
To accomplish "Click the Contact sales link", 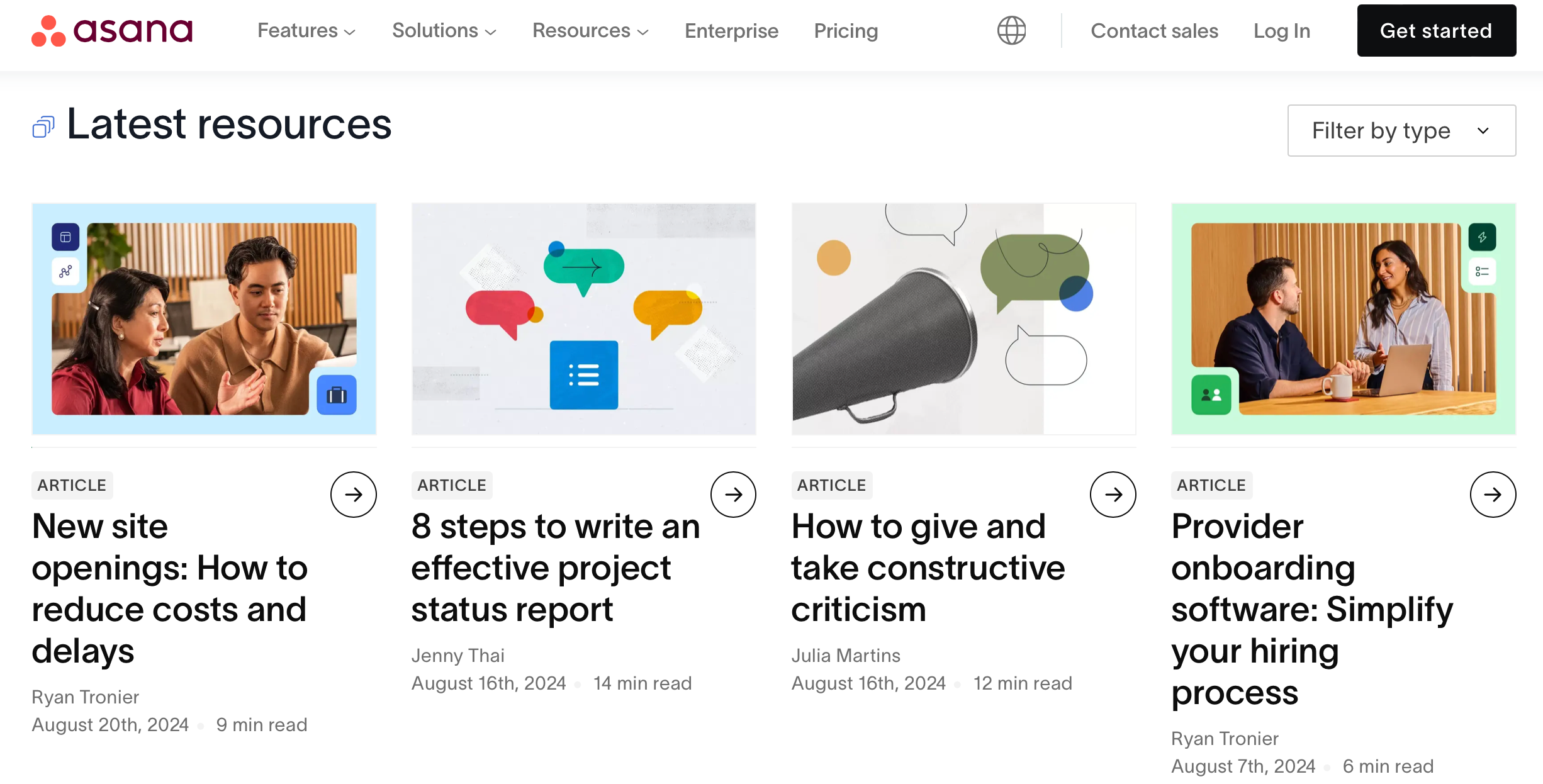I will point(1154,31).
